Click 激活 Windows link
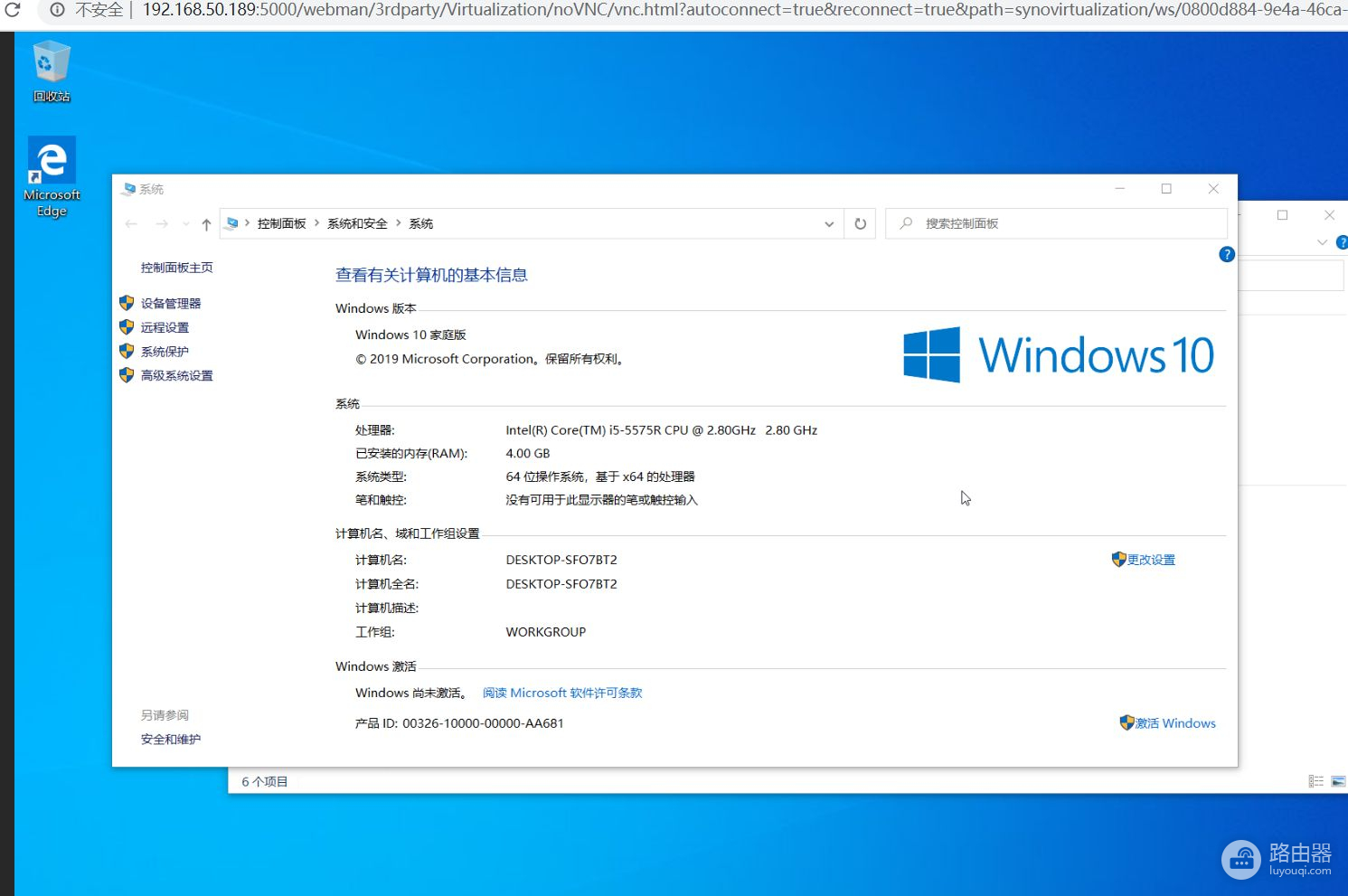The width and height of the screenshot is (1348, 896). 1174,723
